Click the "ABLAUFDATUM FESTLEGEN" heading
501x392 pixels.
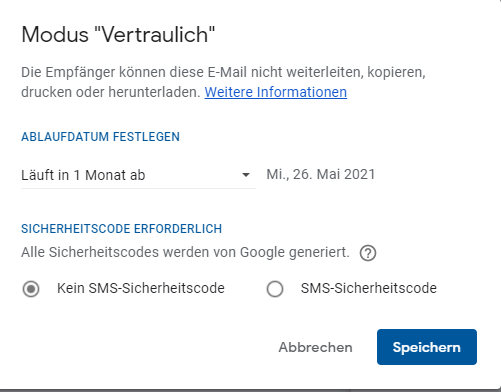[x=100, y=137]
